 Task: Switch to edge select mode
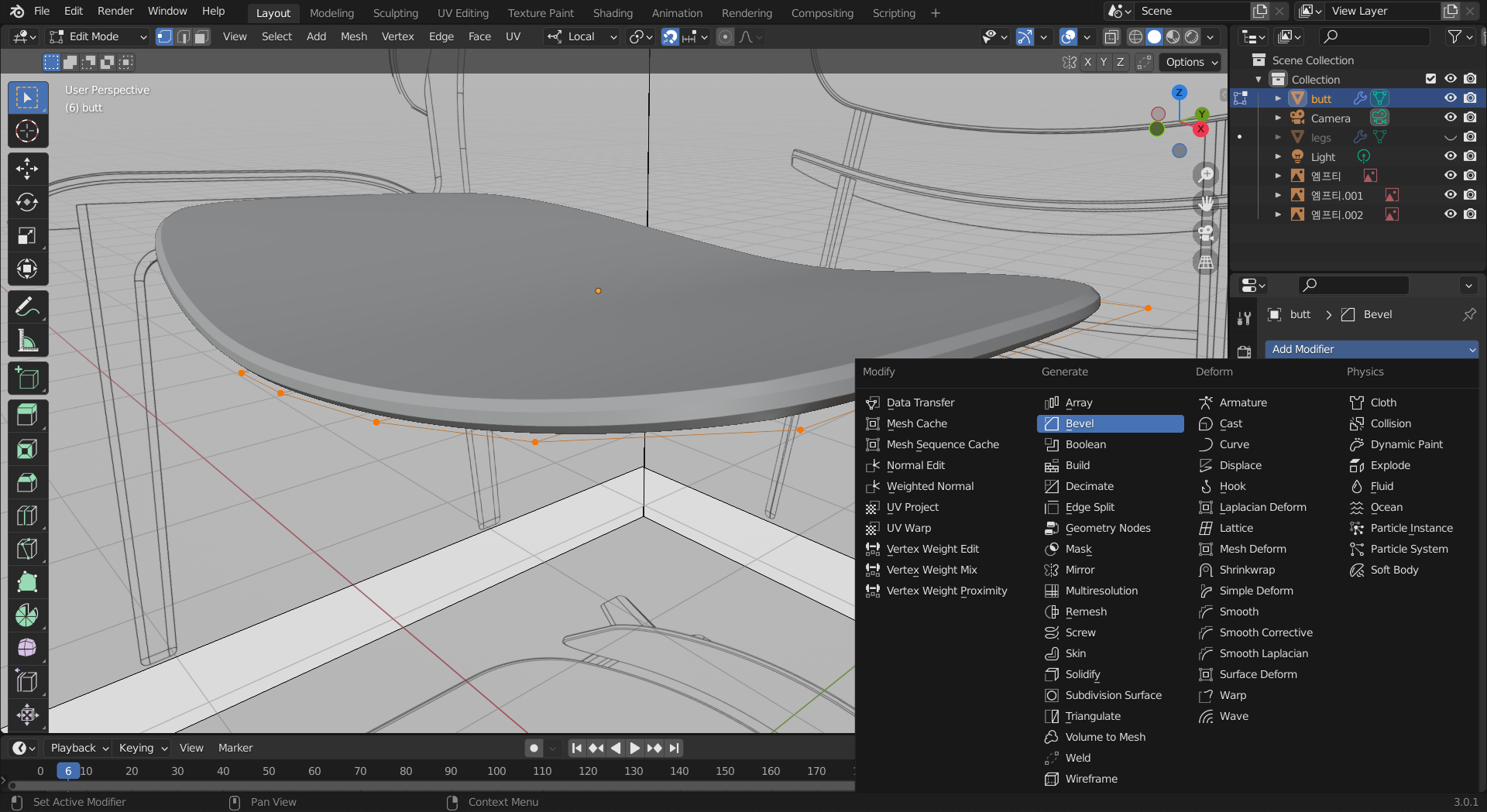point(184,36)
